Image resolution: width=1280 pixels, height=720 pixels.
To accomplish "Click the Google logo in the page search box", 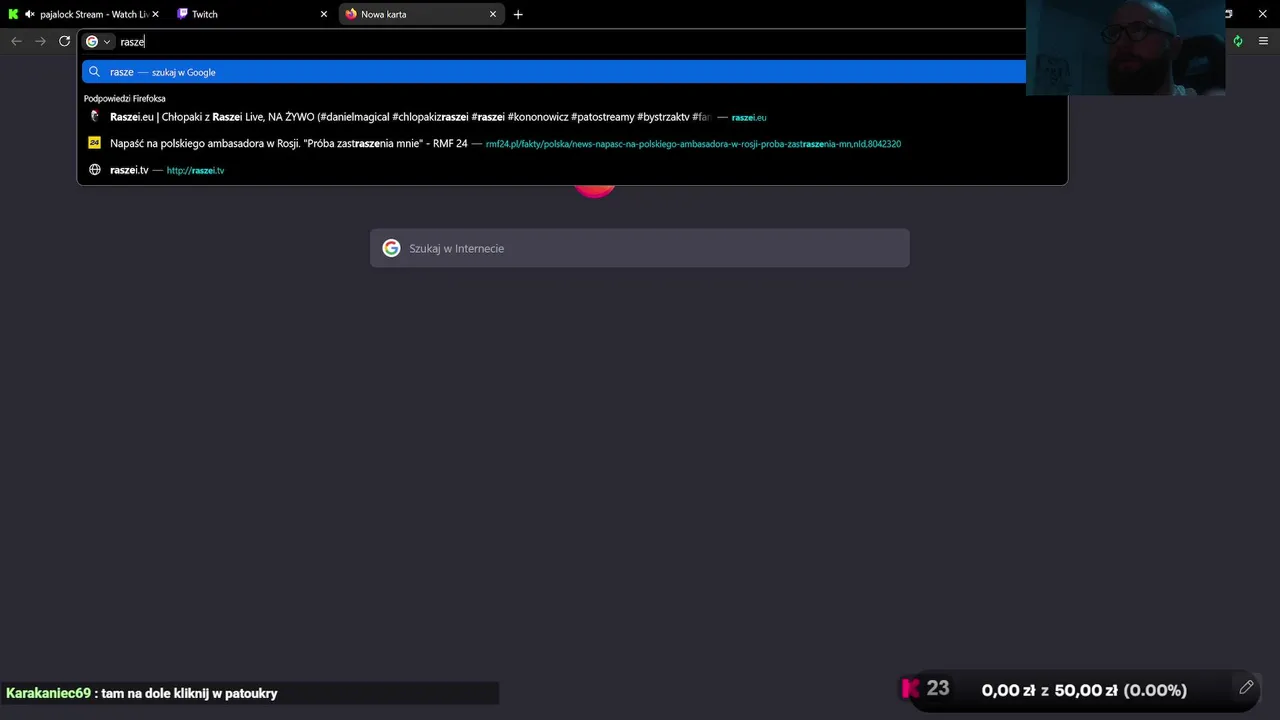I will click(392, 248).
